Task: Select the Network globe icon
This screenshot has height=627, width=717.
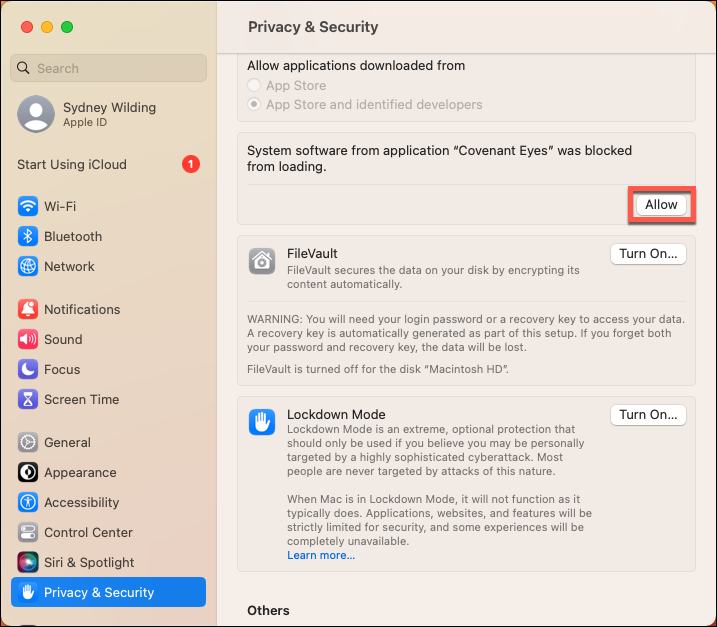Action: coord(27,267)
